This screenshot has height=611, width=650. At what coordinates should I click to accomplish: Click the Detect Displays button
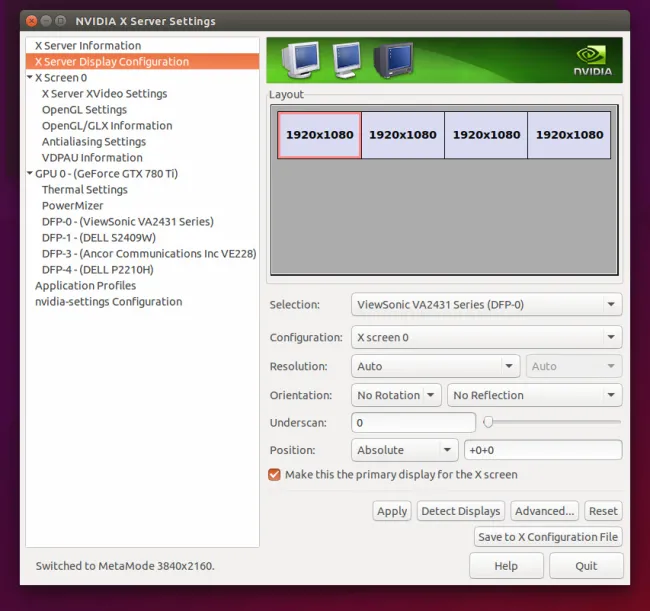coord(461,511)
